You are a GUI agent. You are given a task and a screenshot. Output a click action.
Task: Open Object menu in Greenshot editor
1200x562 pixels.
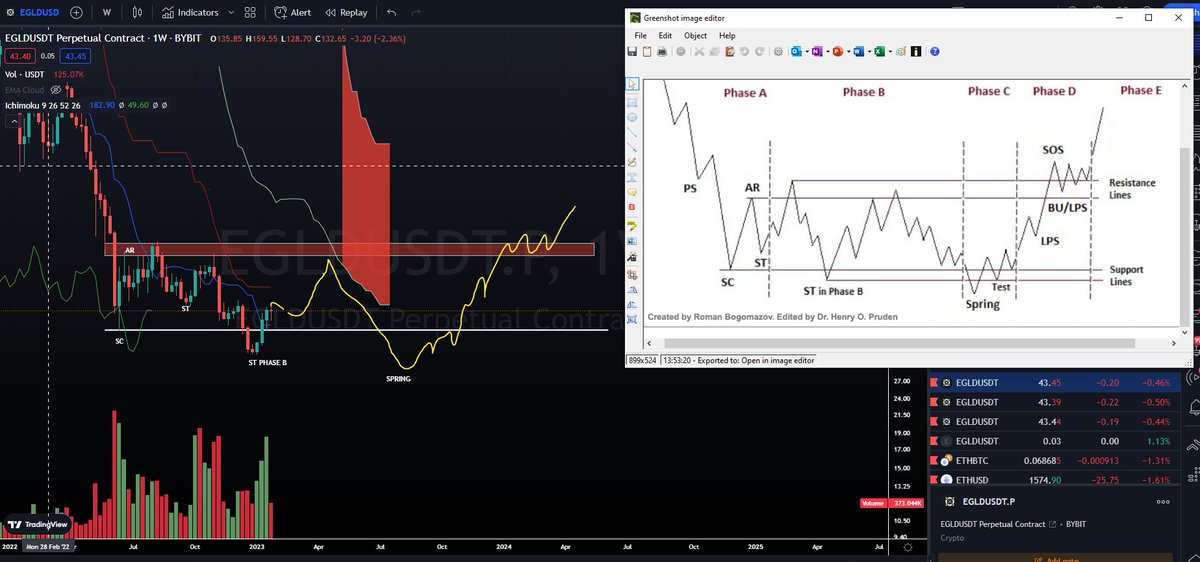[x=696, y=35]
